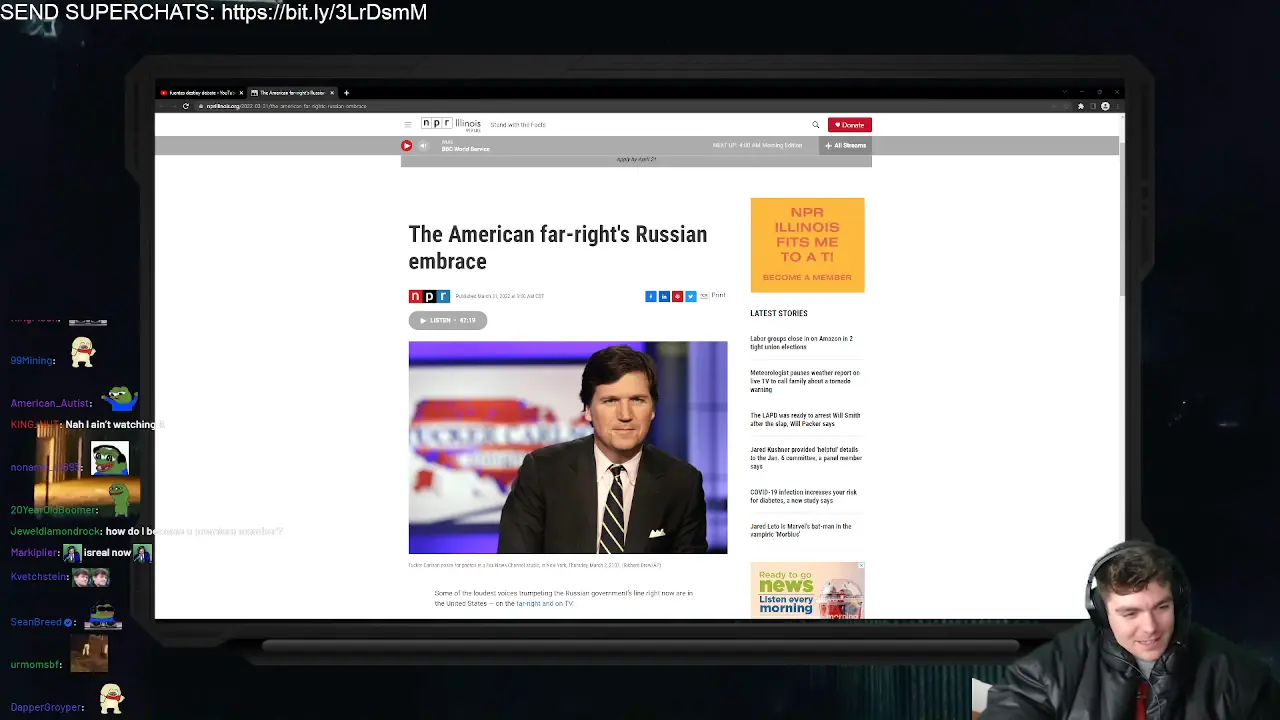
Task: Play the article Listen 47:19 audio
Action: 447,320
